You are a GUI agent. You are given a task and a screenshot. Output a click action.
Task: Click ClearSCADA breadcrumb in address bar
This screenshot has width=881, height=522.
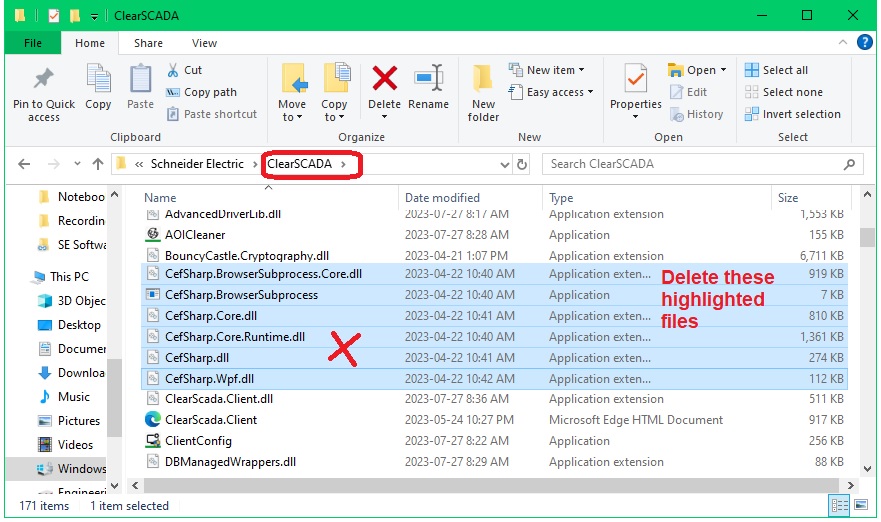click(x=299, y=164)
